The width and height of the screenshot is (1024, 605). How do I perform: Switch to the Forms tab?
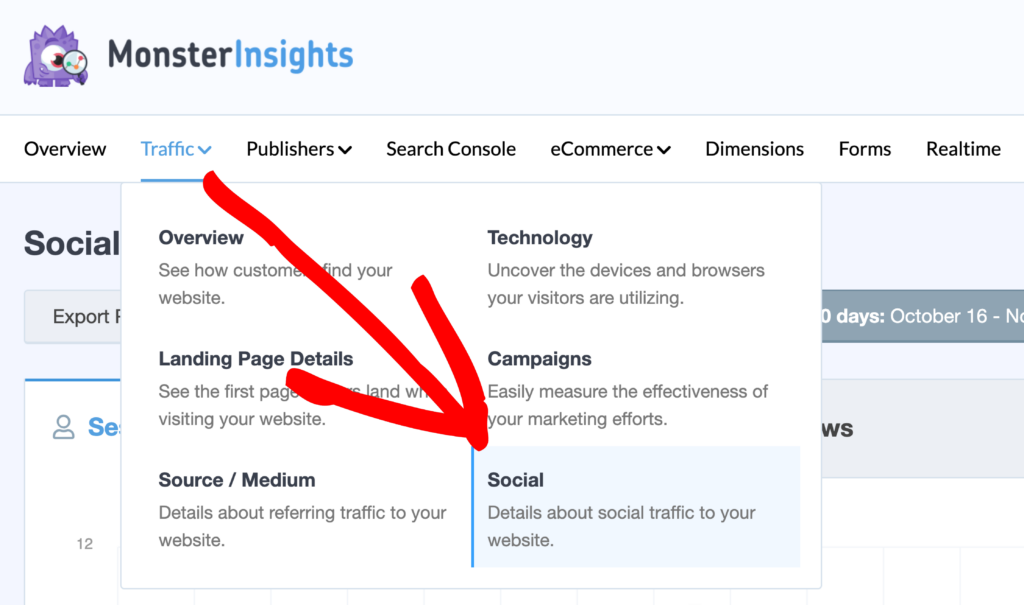865,149
